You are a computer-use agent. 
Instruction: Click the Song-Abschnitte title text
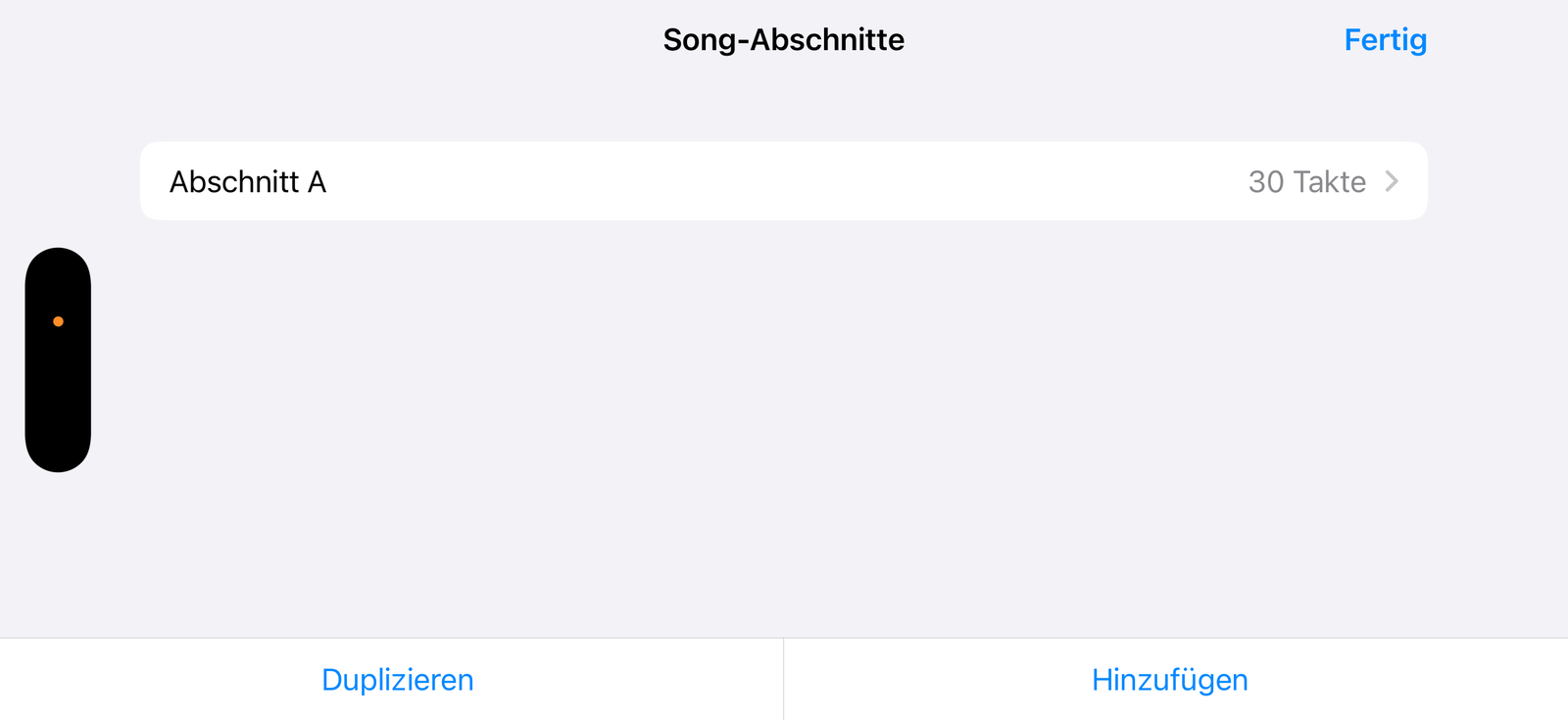pyautogui.click(x=783, y=40)
